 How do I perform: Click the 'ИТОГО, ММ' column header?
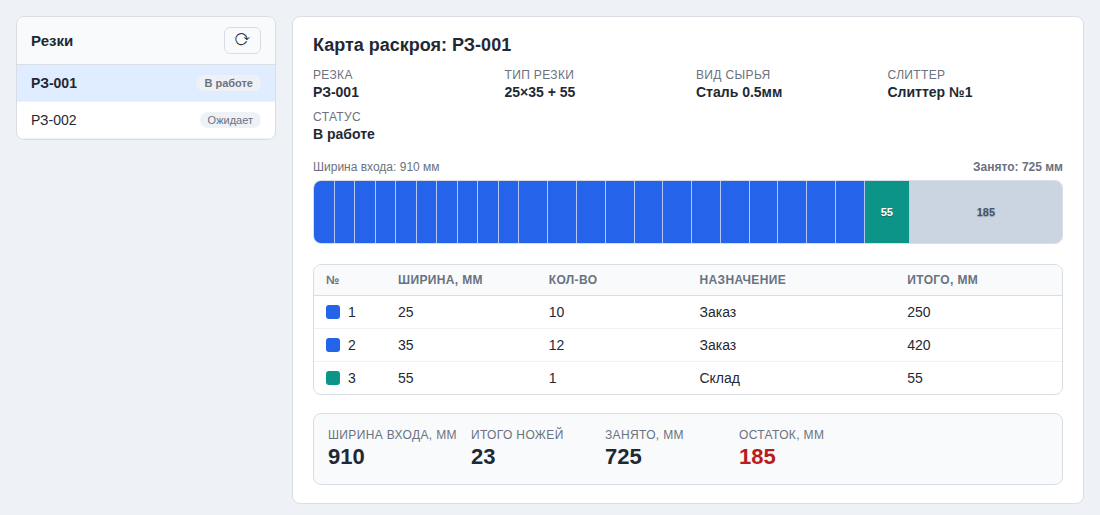(x=942, y=280)
